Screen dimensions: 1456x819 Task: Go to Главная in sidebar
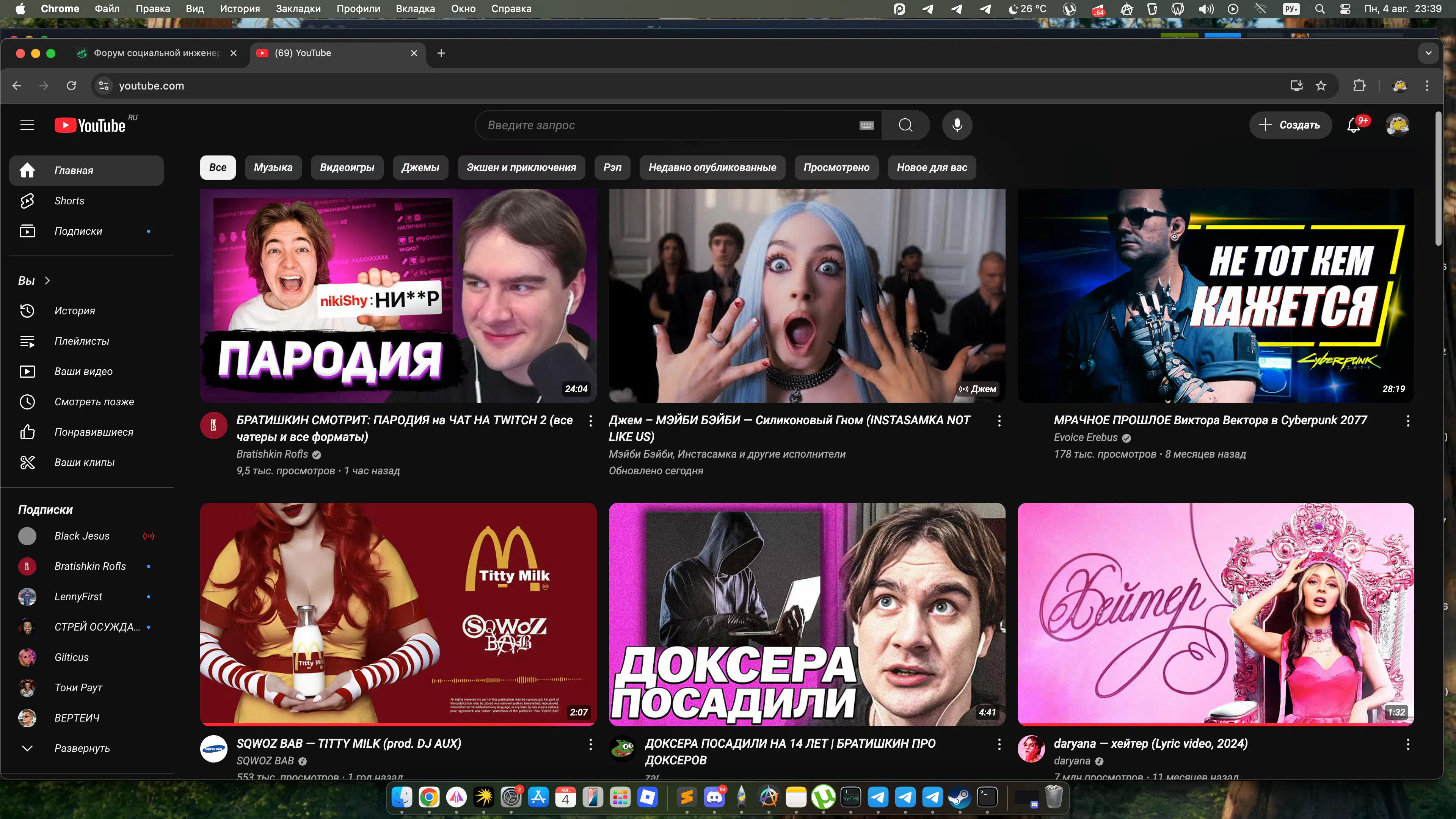tap(86, 170)
